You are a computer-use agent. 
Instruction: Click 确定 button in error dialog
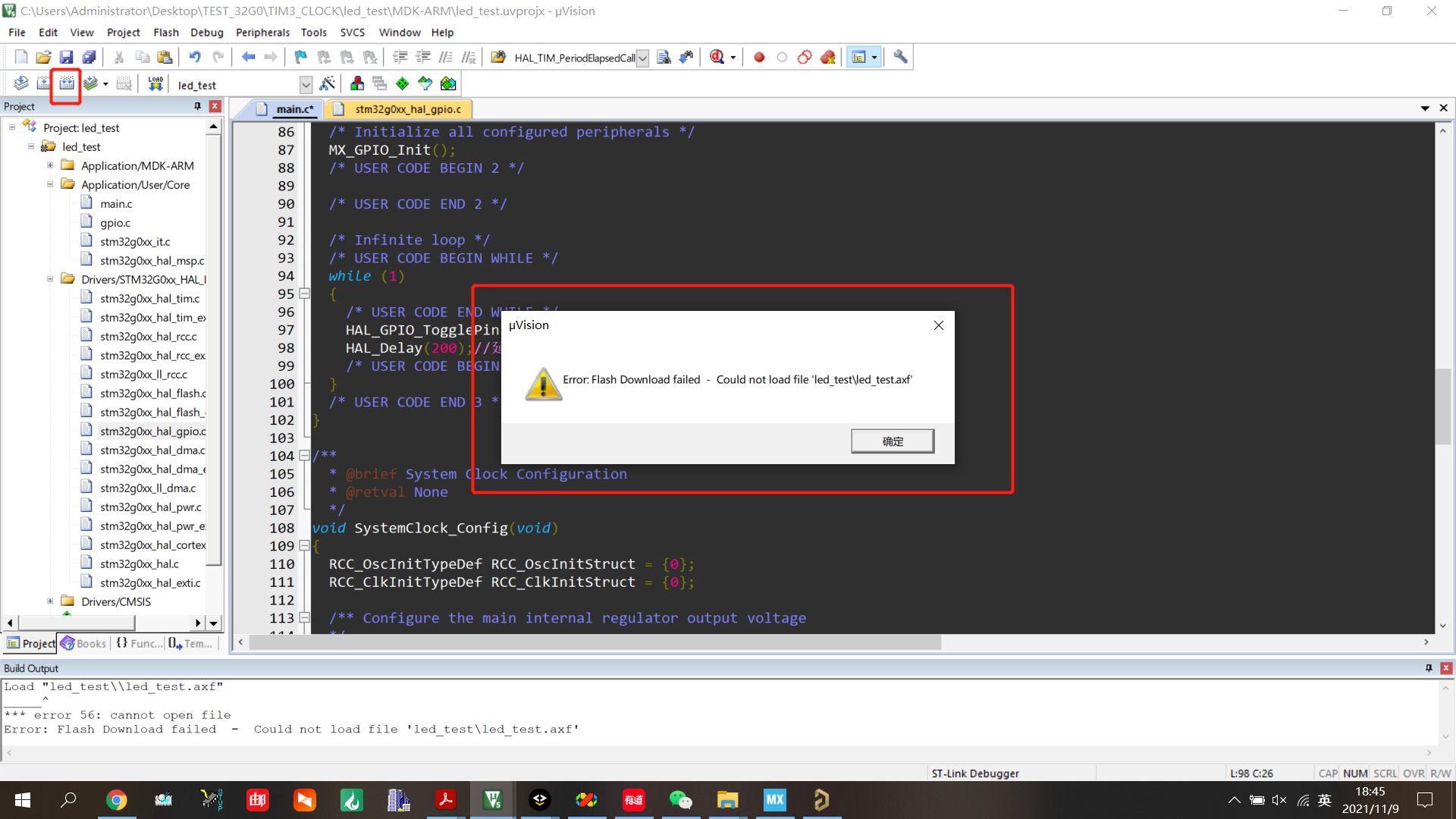892,441
